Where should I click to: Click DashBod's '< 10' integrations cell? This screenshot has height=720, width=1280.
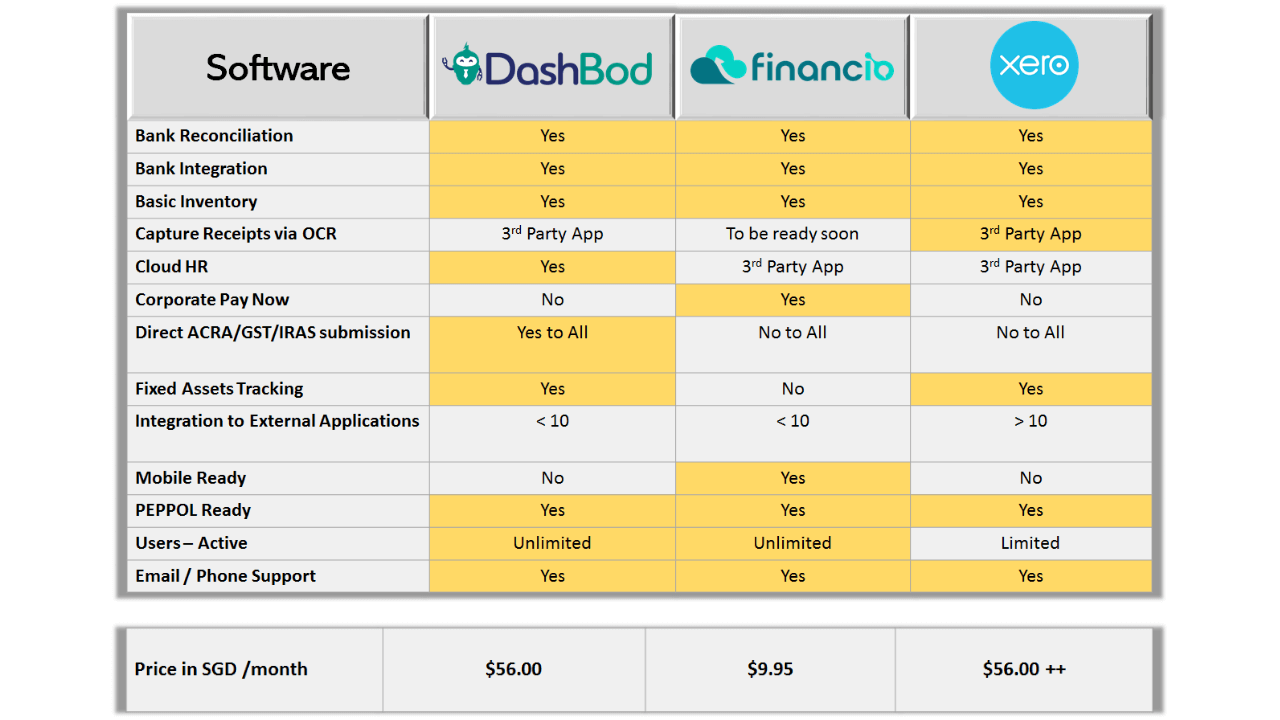click(x=553, y=434)
